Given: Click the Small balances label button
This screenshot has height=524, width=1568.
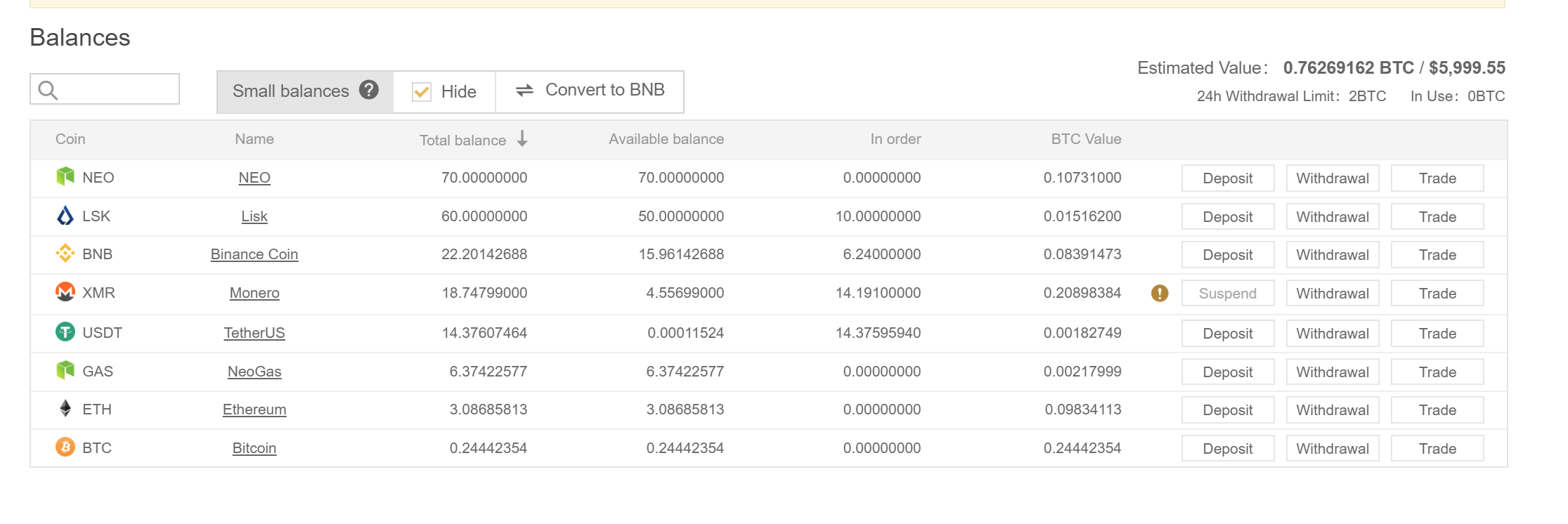Looking at the screenshot, I should tap(305, 91).
